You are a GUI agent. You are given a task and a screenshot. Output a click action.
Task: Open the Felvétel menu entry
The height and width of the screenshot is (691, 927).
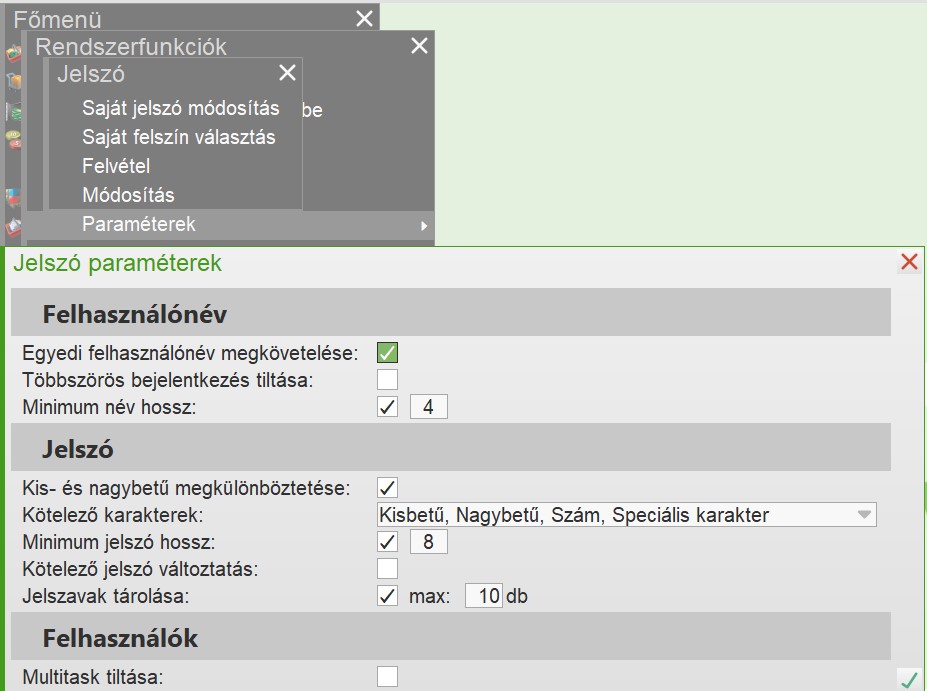[x=116, y=166]
